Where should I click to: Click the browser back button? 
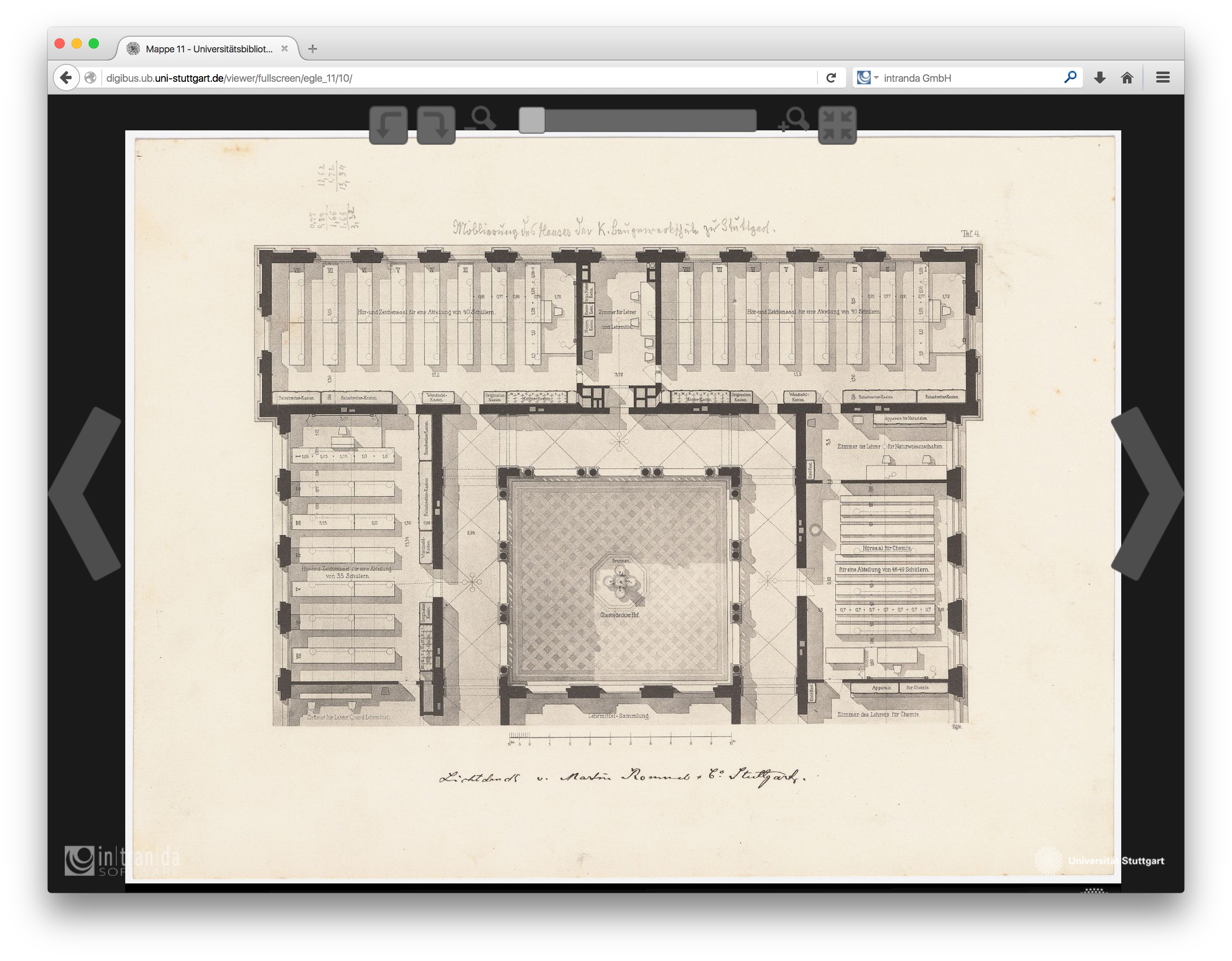point(66,78)
